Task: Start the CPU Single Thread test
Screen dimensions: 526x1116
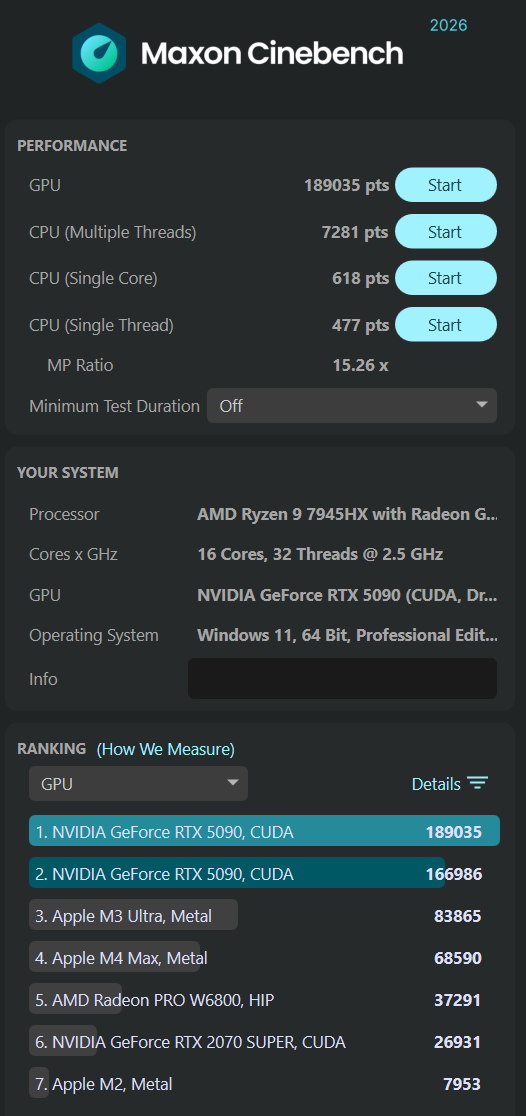Action: tap(446, 325)
